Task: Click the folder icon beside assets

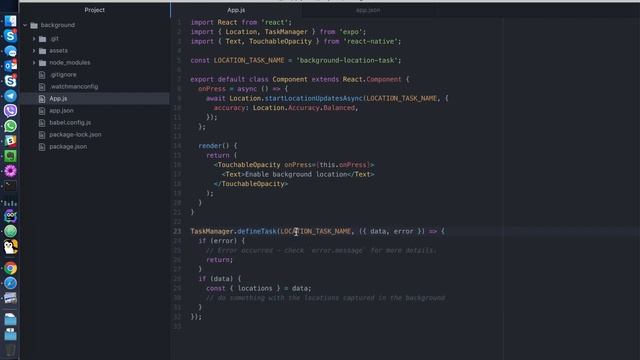Action: 42,51
